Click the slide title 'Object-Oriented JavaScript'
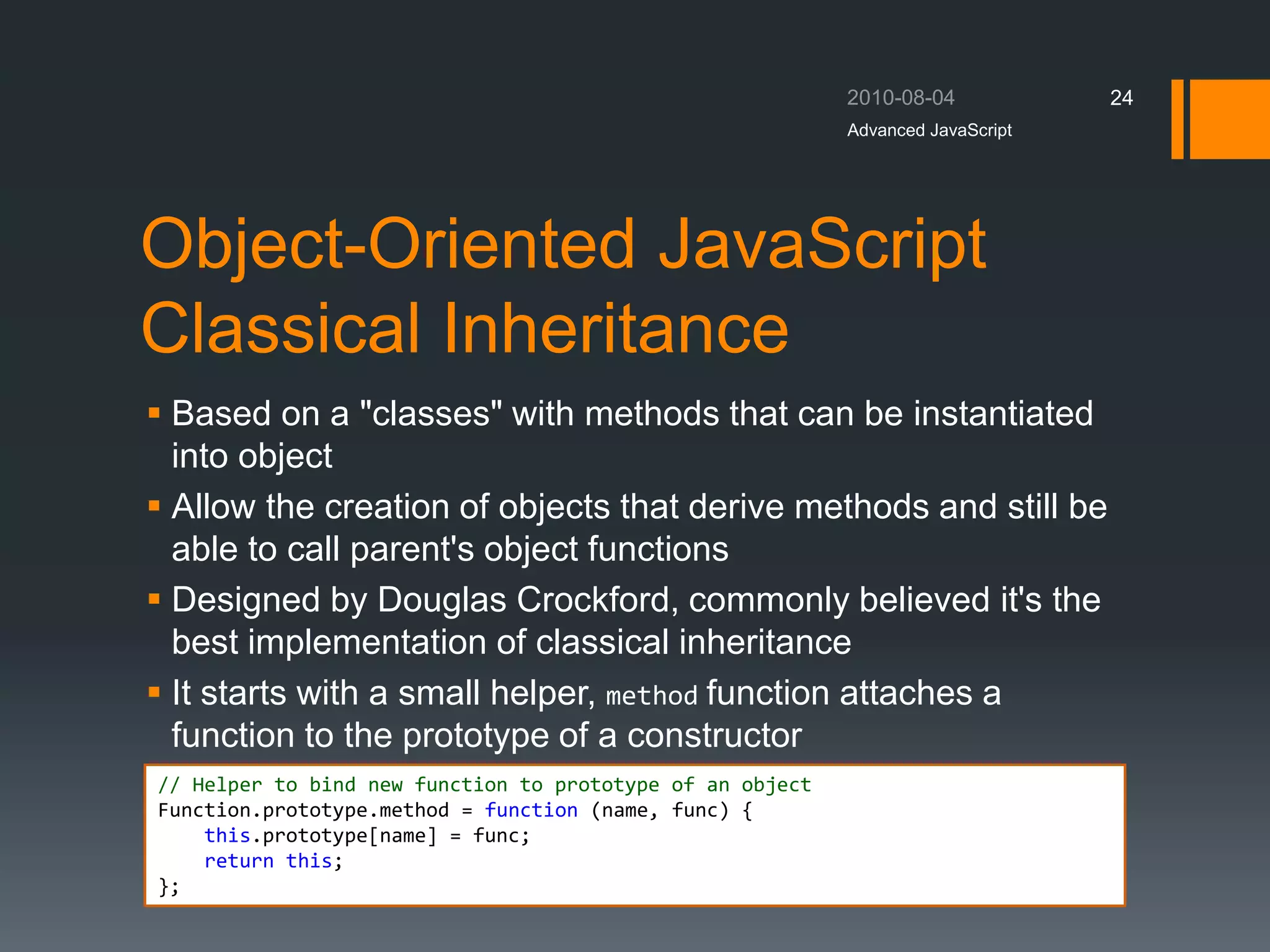1270x952 pixels. (563, 244)
